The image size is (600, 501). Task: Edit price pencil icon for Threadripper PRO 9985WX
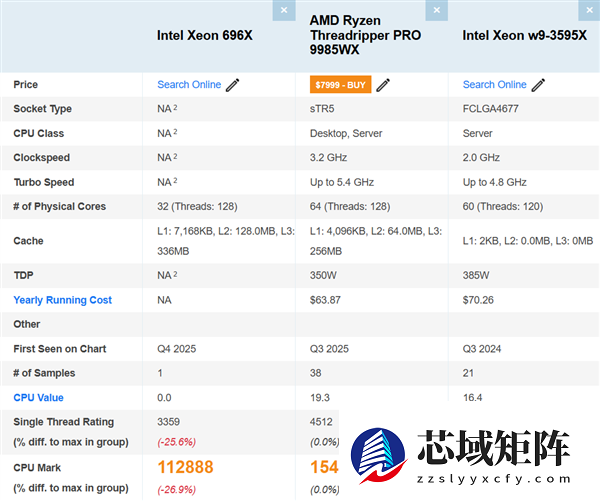click(x=383, y=85)
